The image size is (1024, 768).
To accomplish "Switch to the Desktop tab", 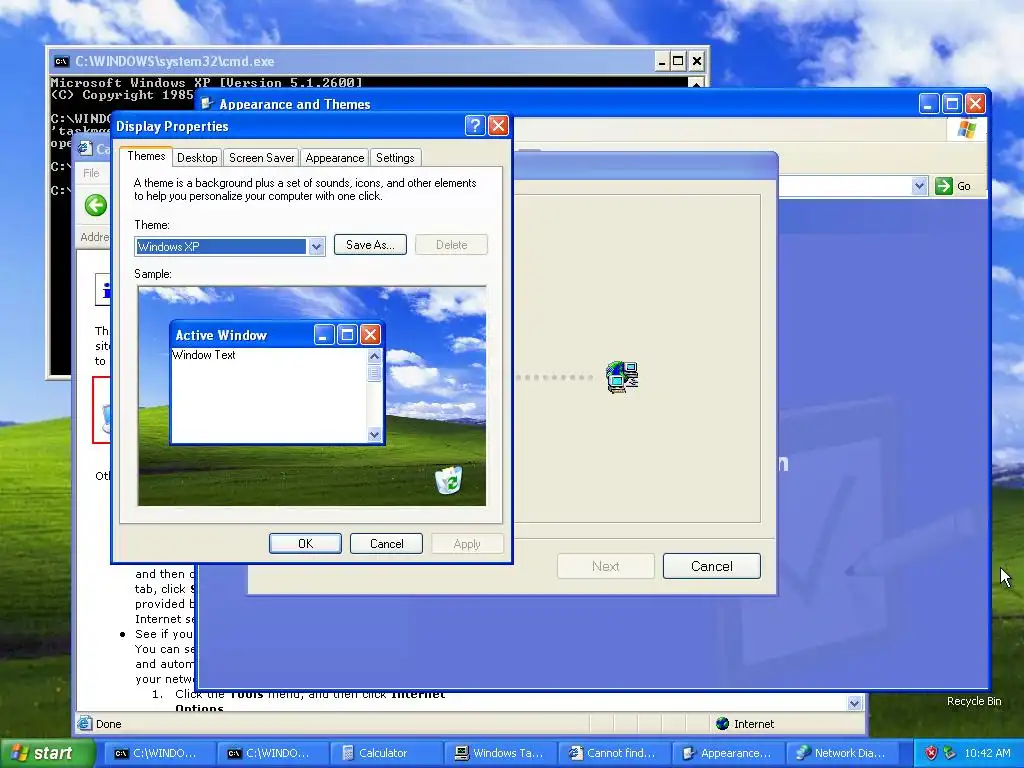I will pos(197,158).
